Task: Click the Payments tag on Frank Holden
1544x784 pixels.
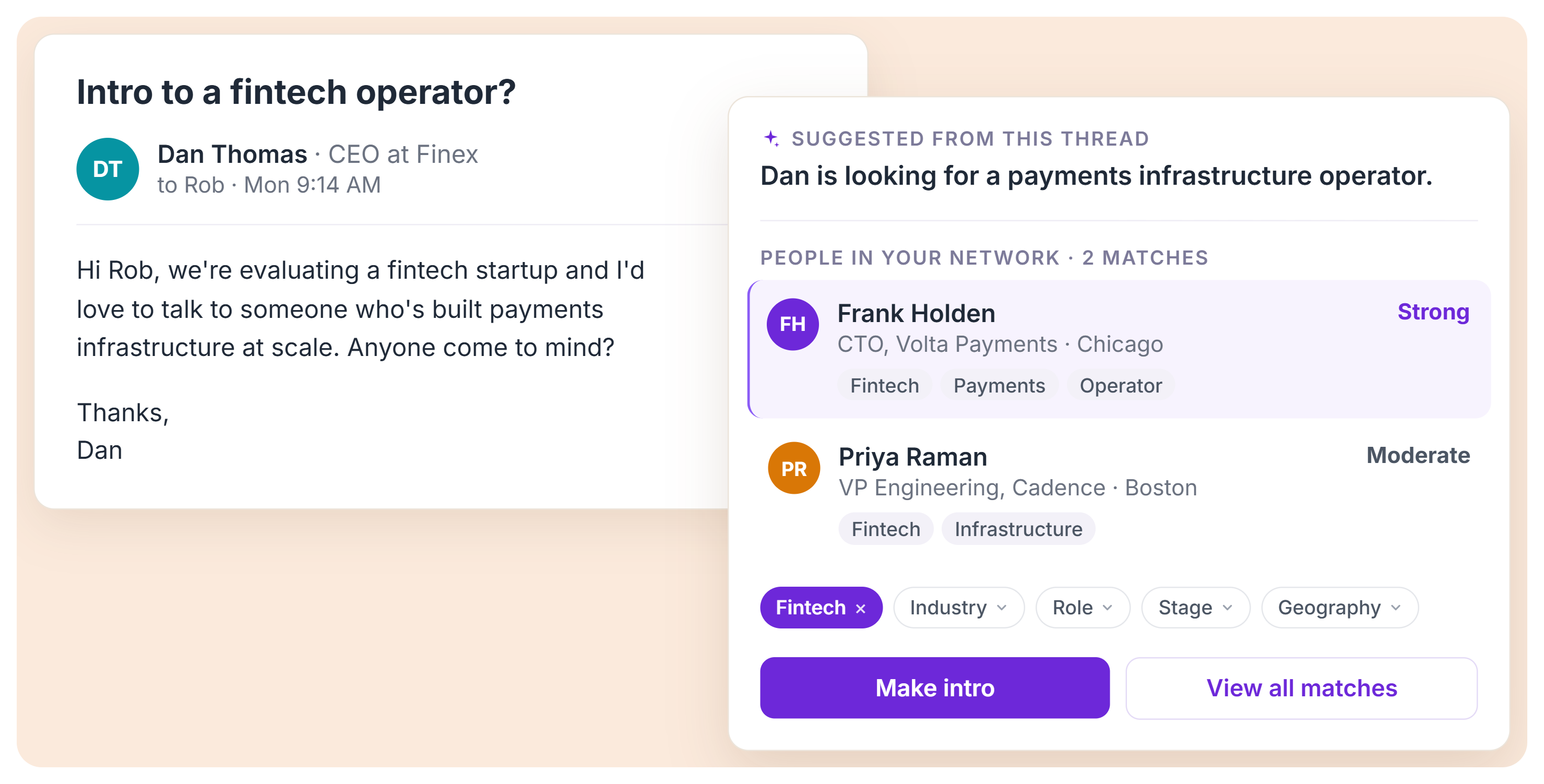Action: [999, 385]
